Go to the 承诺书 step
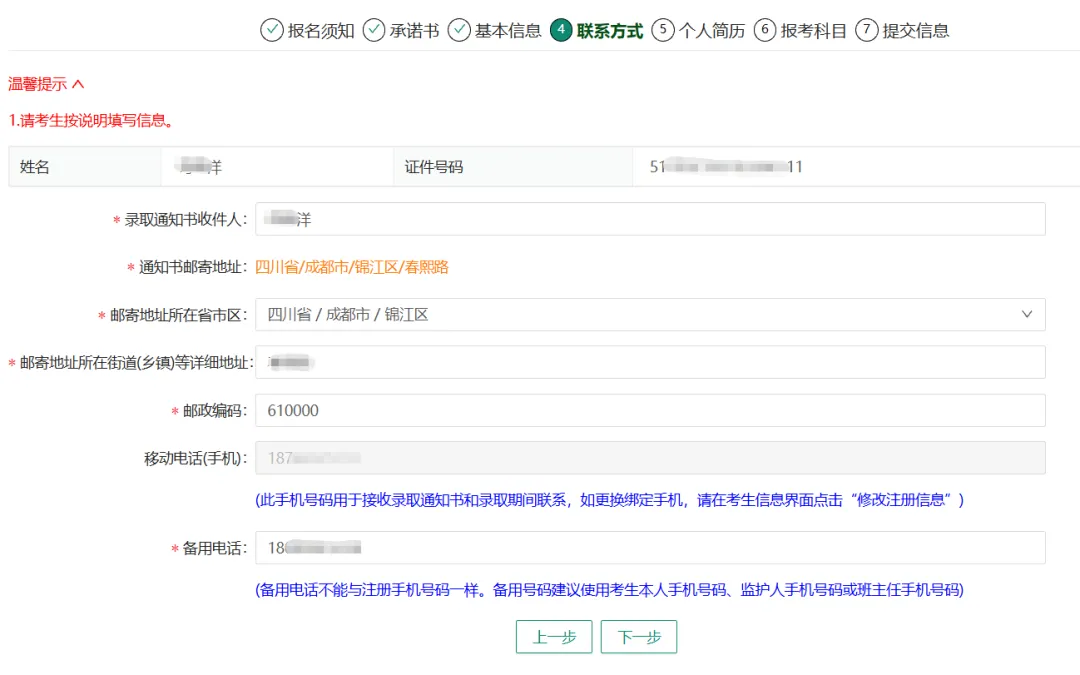Viewport: 1080px width, 675px height. 415,31
